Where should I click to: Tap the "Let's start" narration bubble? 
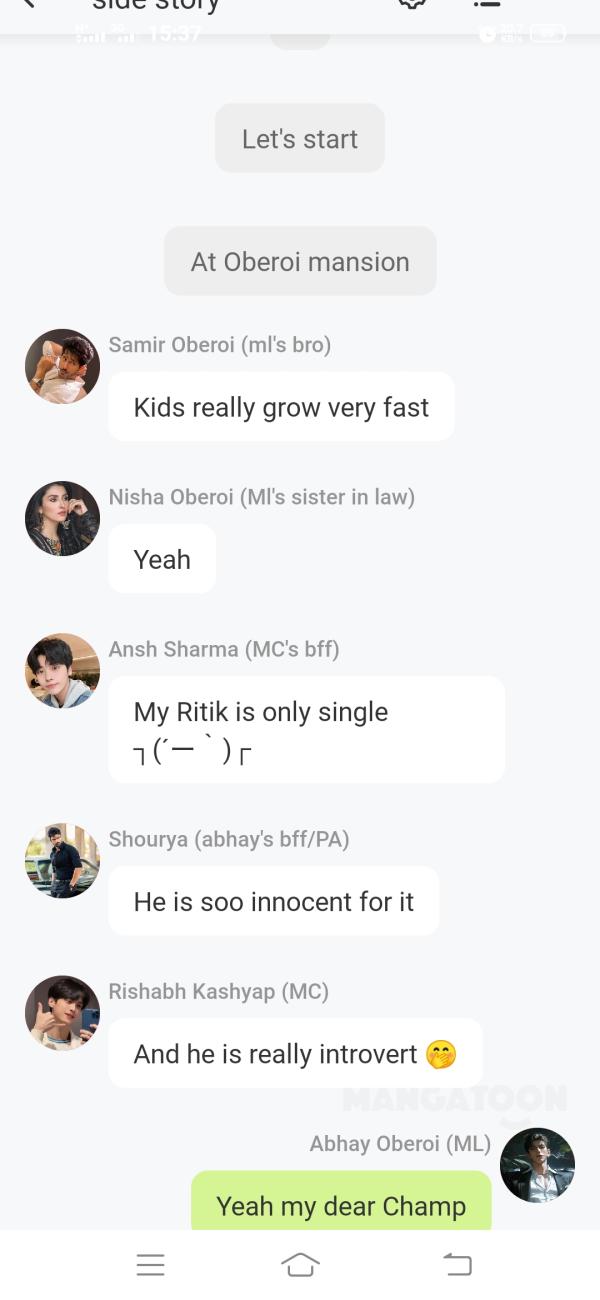click(300, 138)
